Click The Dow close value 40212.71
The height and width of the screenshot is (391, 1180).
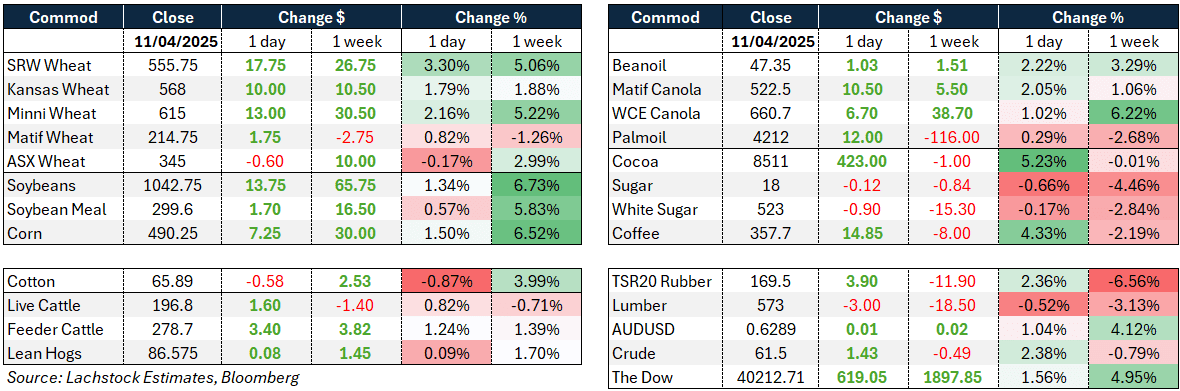click(x=771, y=377)
